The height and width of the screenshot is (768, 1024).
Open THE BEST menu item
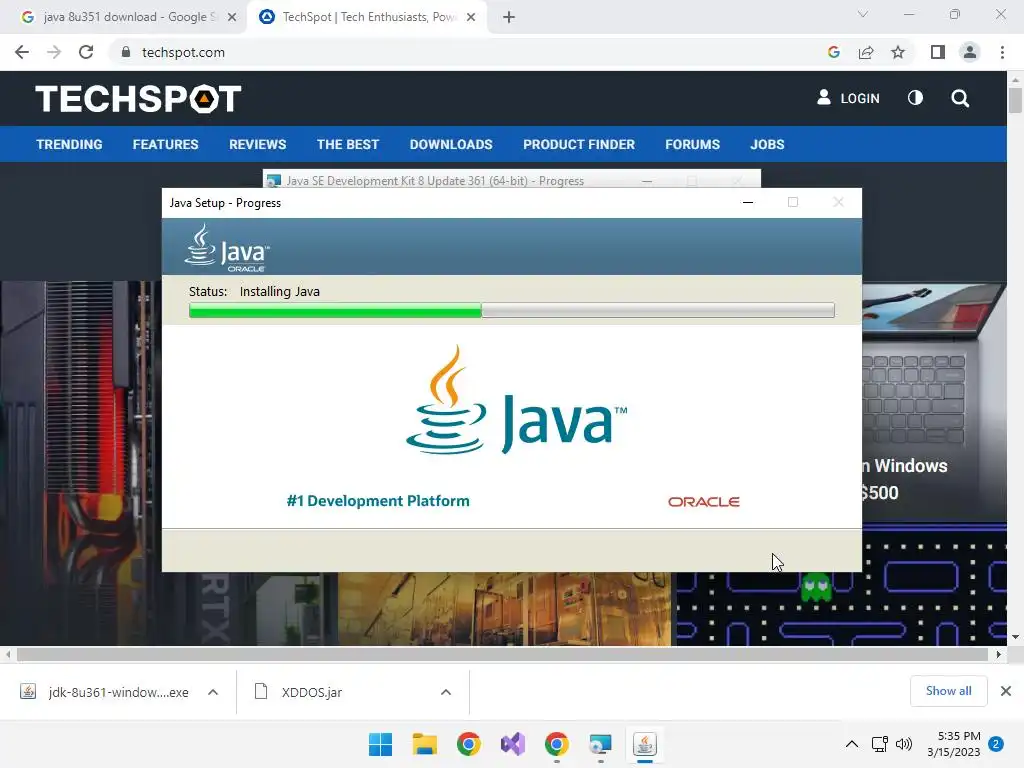pos(347,144)
